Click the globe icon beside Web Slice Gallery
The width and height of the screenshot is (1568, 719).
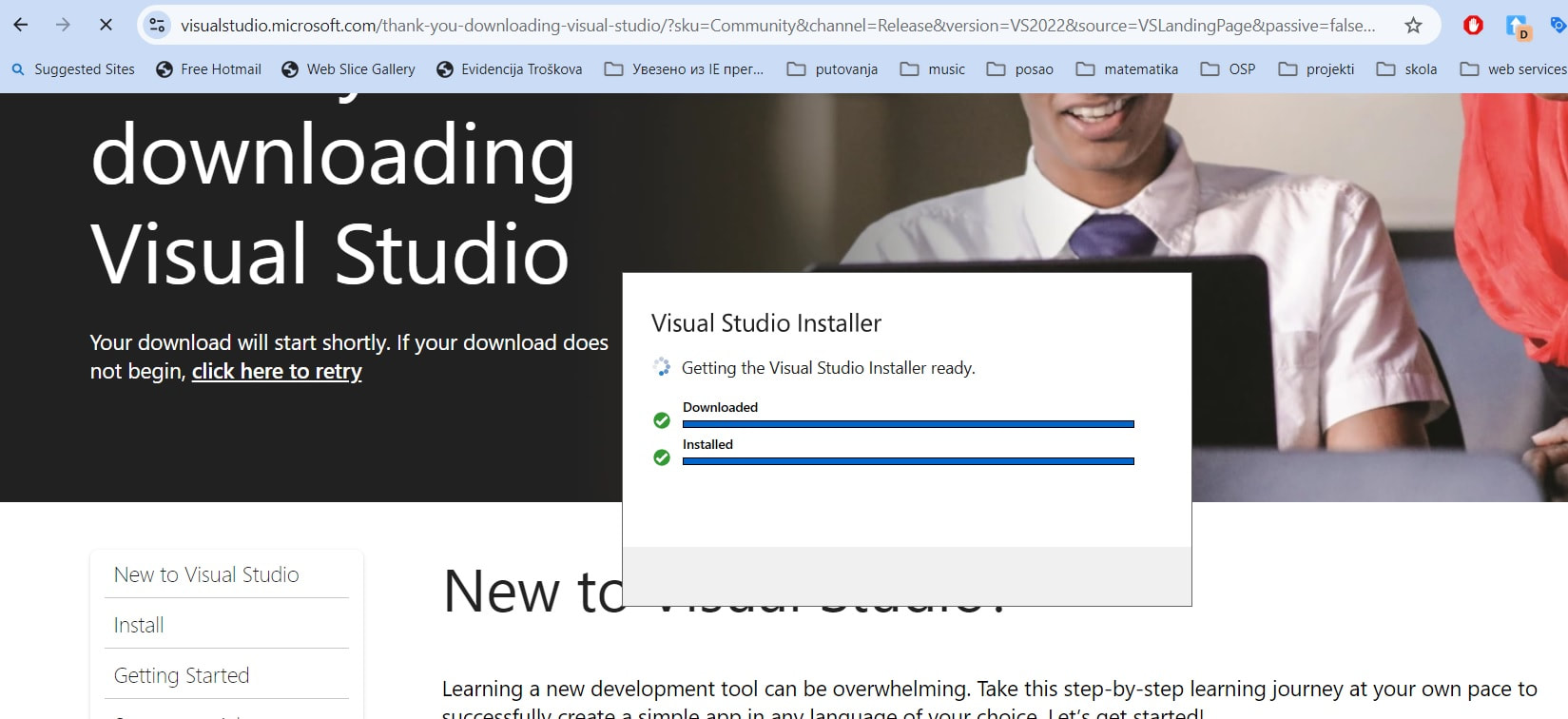click(x=290, y=69)
